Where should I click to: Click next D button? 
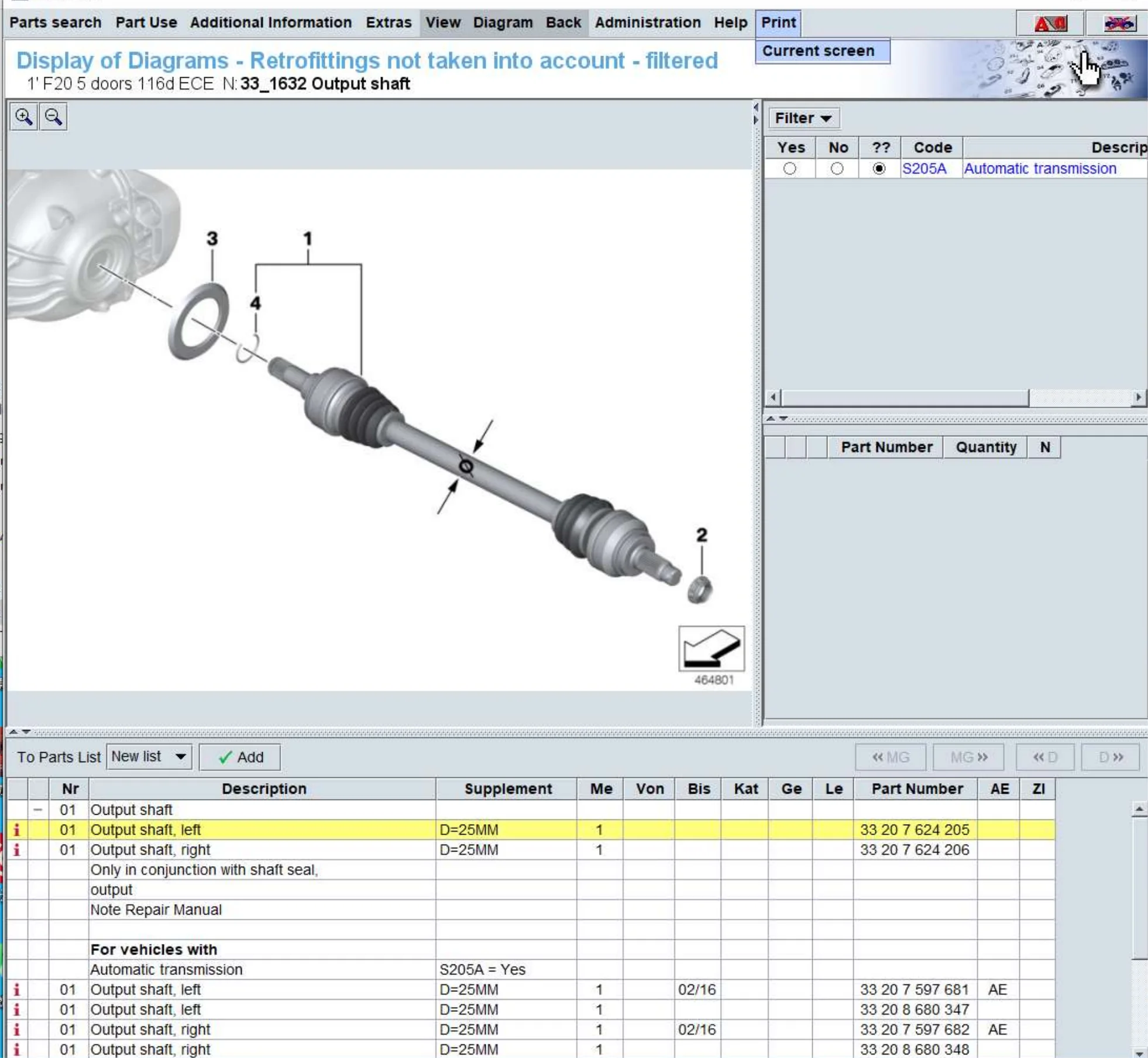(1111, 757)
